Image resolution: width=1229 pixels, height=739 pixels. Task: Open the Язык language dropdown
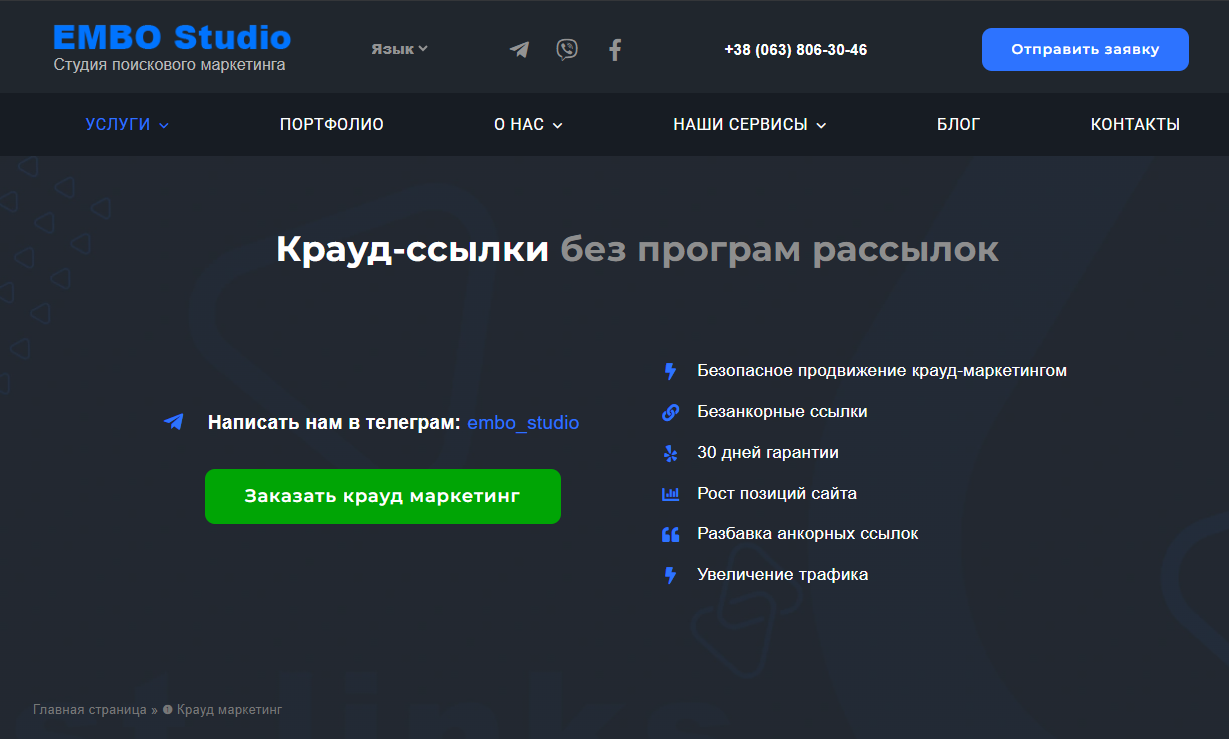point(399,47)
